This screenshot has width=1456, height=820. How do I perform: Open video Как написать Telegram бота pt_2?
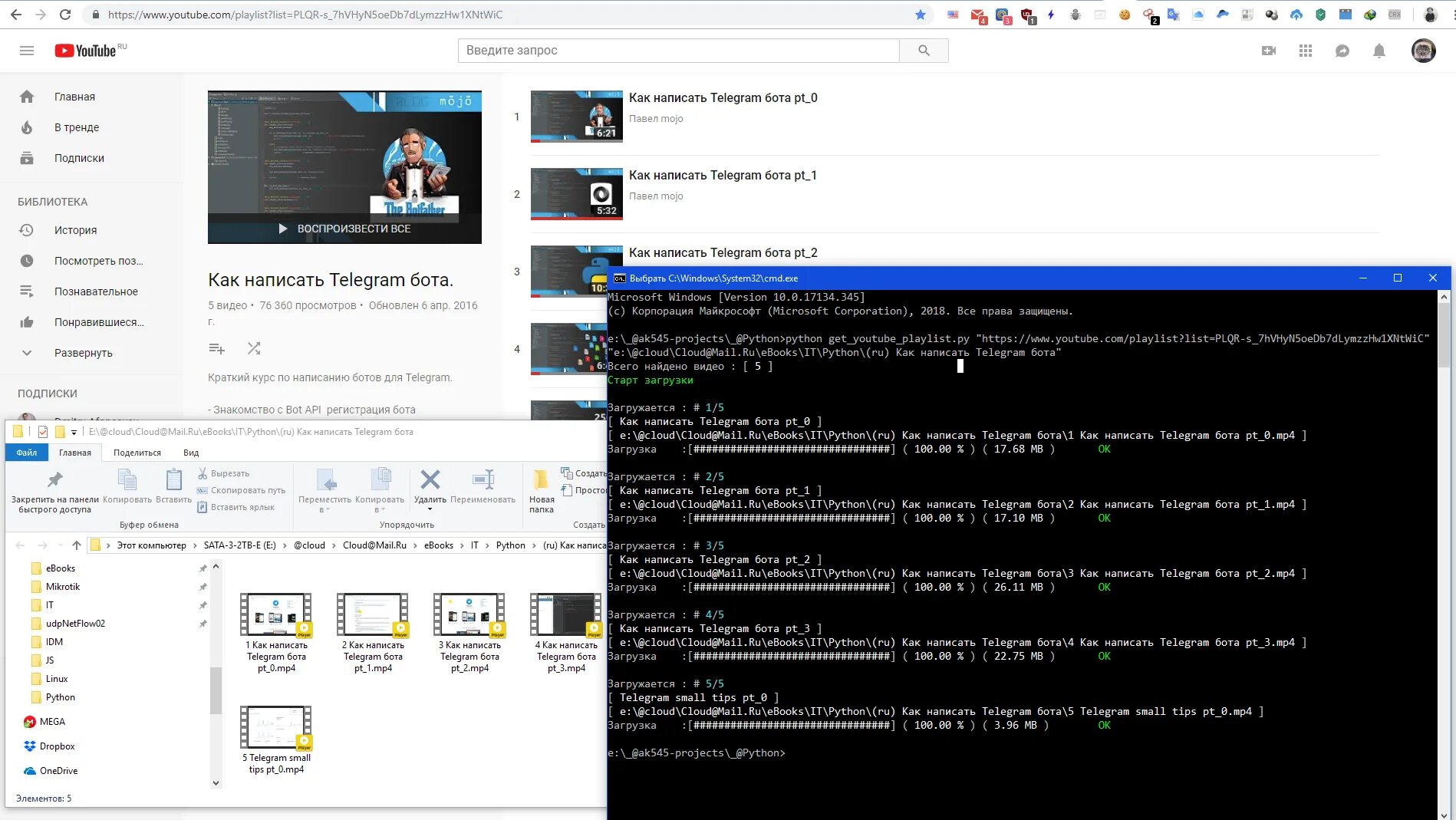[723, 252]
